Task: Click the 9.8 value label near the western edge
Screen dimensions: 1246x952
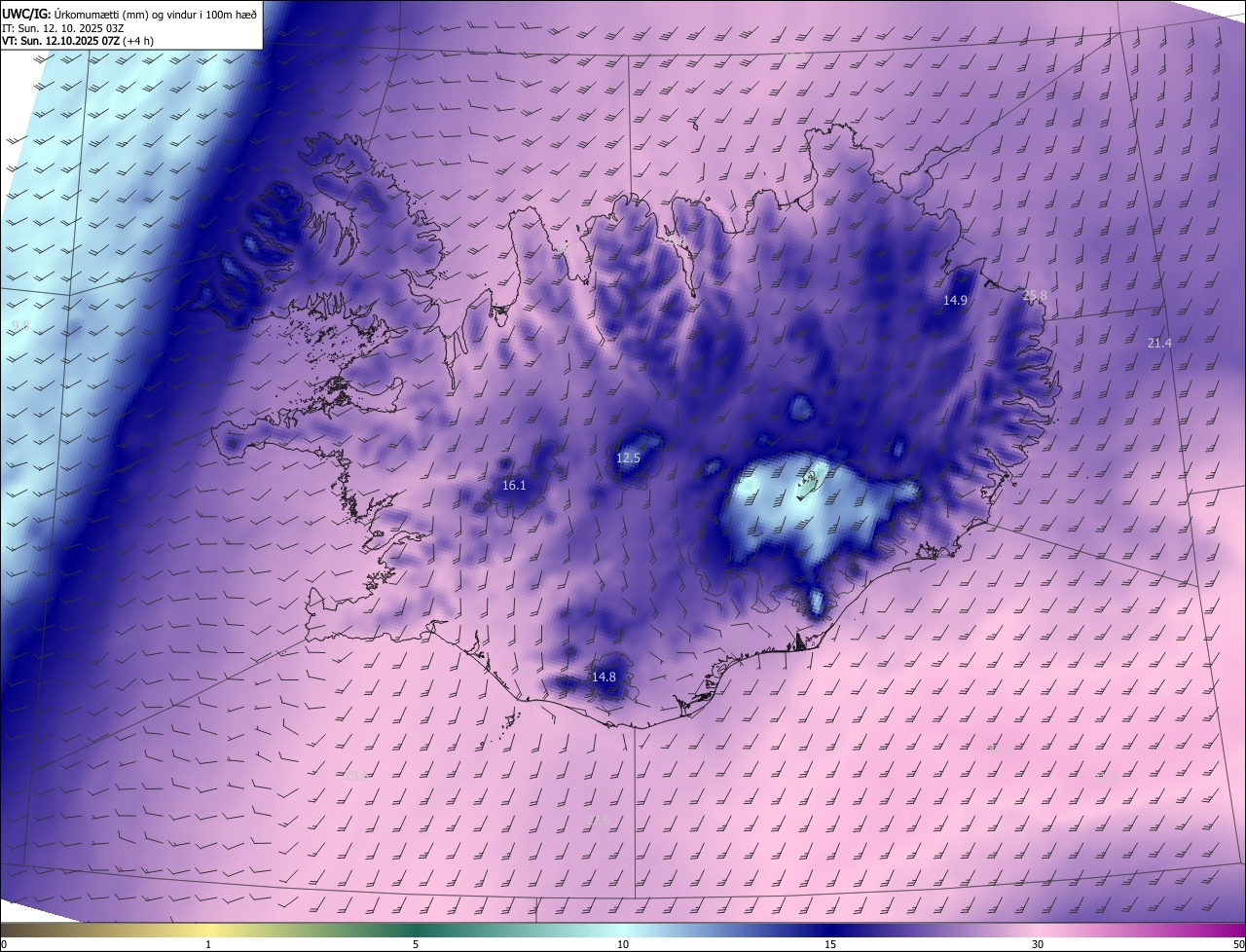Action: pos(19,326)
